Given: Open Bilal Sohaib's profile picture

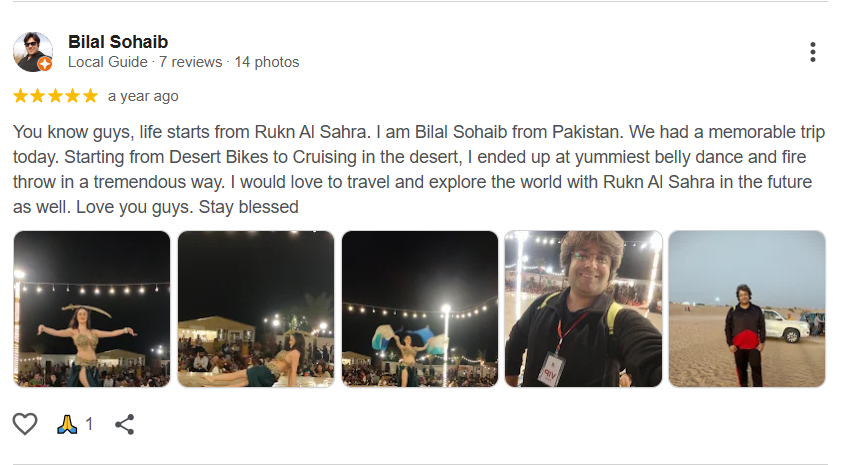Looking at the screenshot, I should point(31,50).
